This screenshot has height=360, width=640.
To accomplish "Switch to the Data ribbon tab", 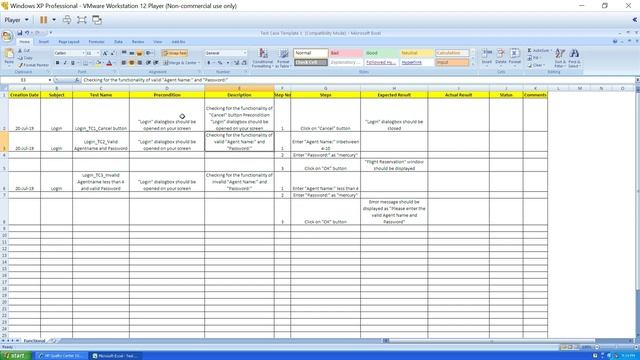I will [118, 42].
